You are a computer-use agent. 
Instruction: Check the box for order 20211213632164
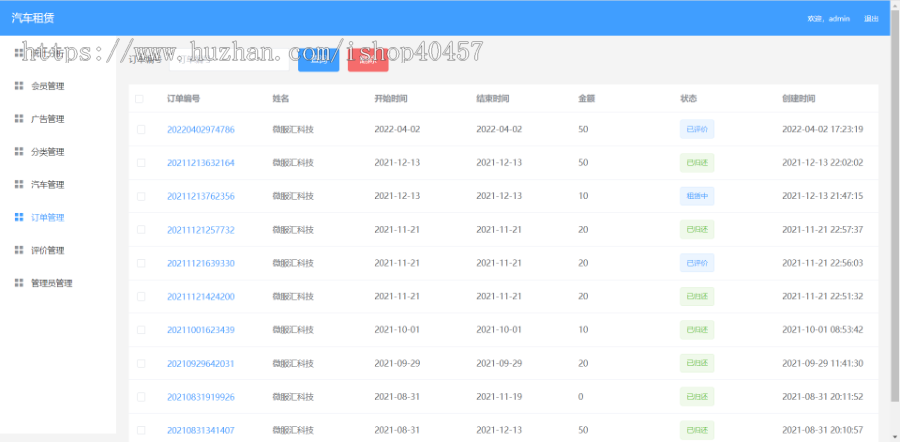coord(141,163)
